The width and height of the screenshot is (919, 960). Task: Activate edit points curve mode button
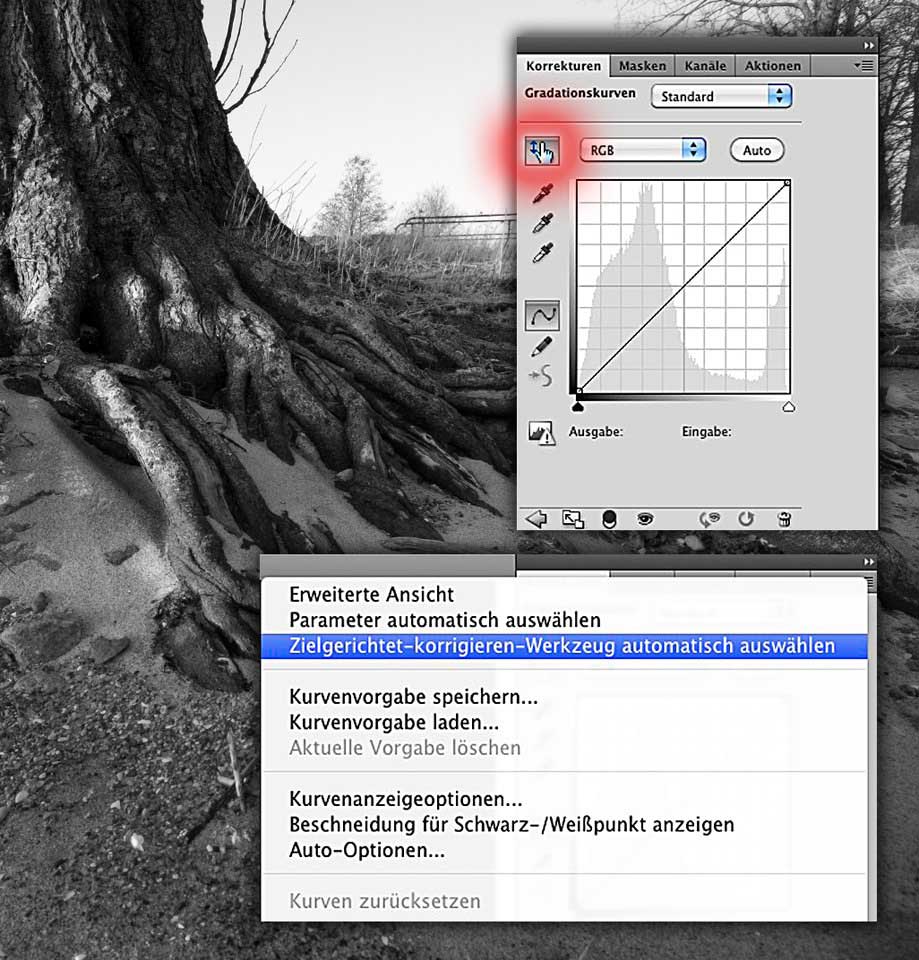(542, 315)
